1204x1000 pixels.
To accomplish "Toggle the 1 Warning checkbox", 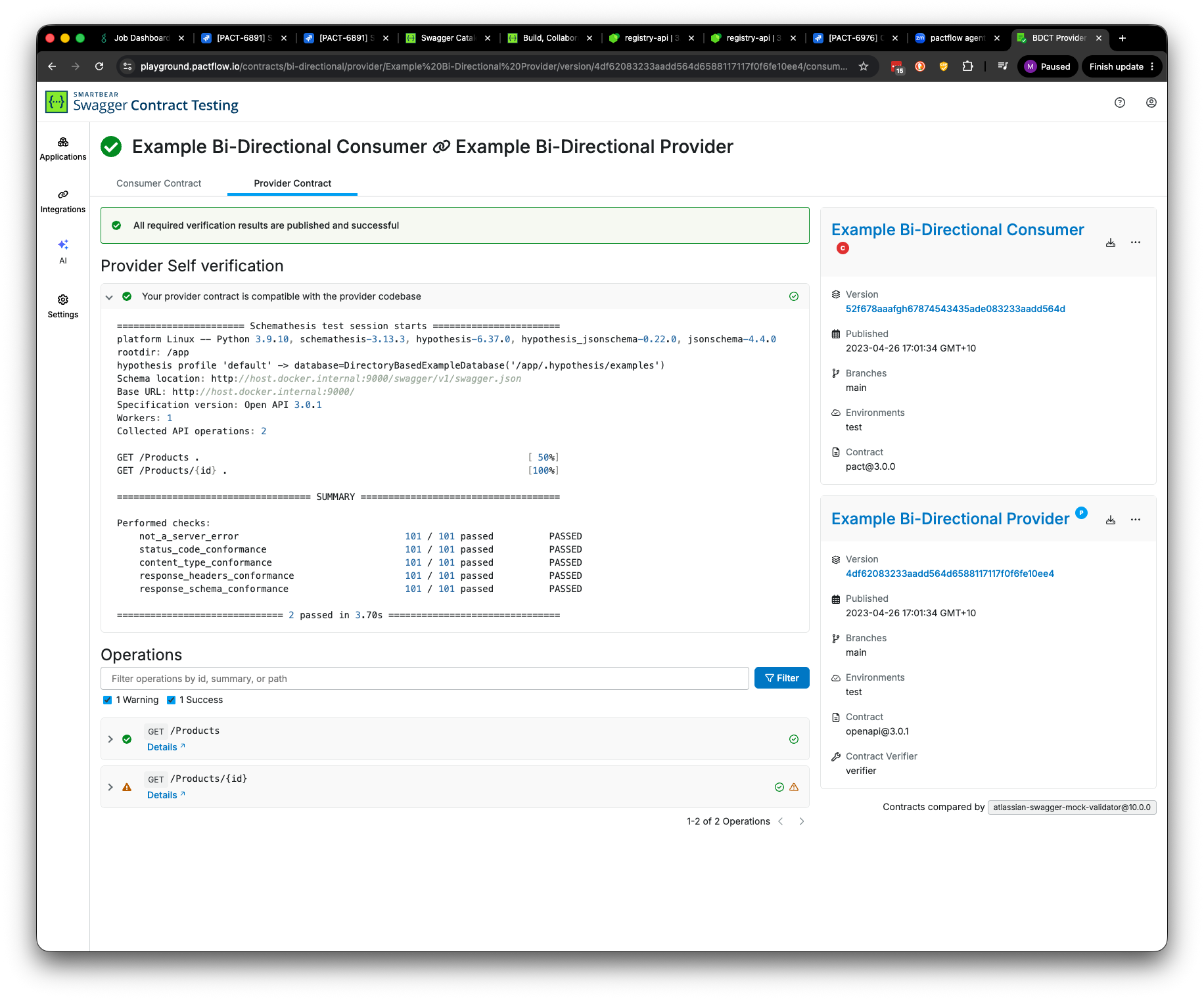I will [x=107, y=700].
